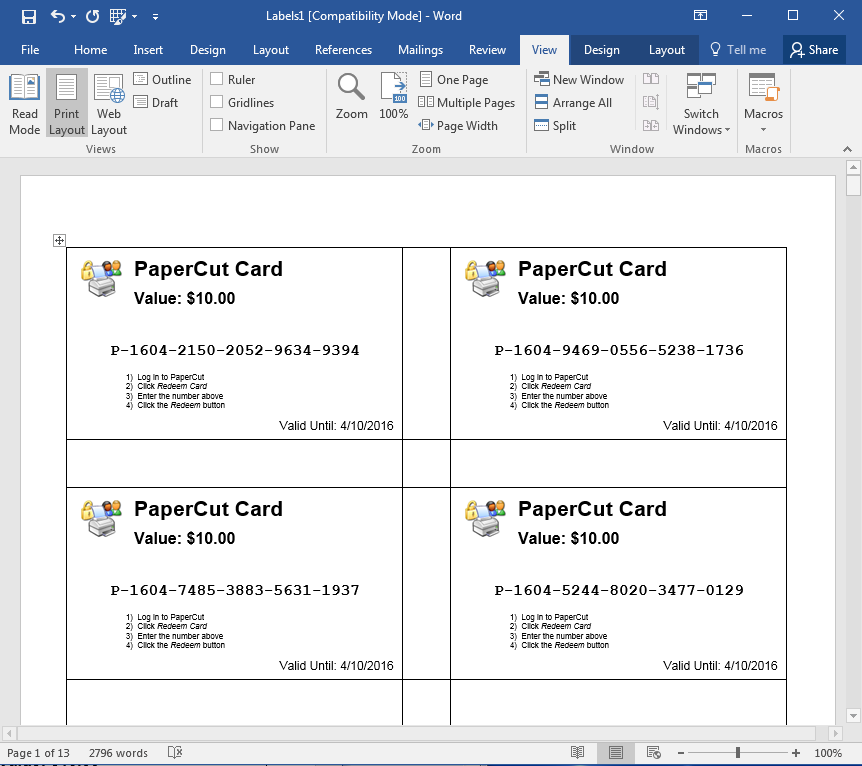Click the scroll down arrow

pyautogui.click(x=853, y=715)
